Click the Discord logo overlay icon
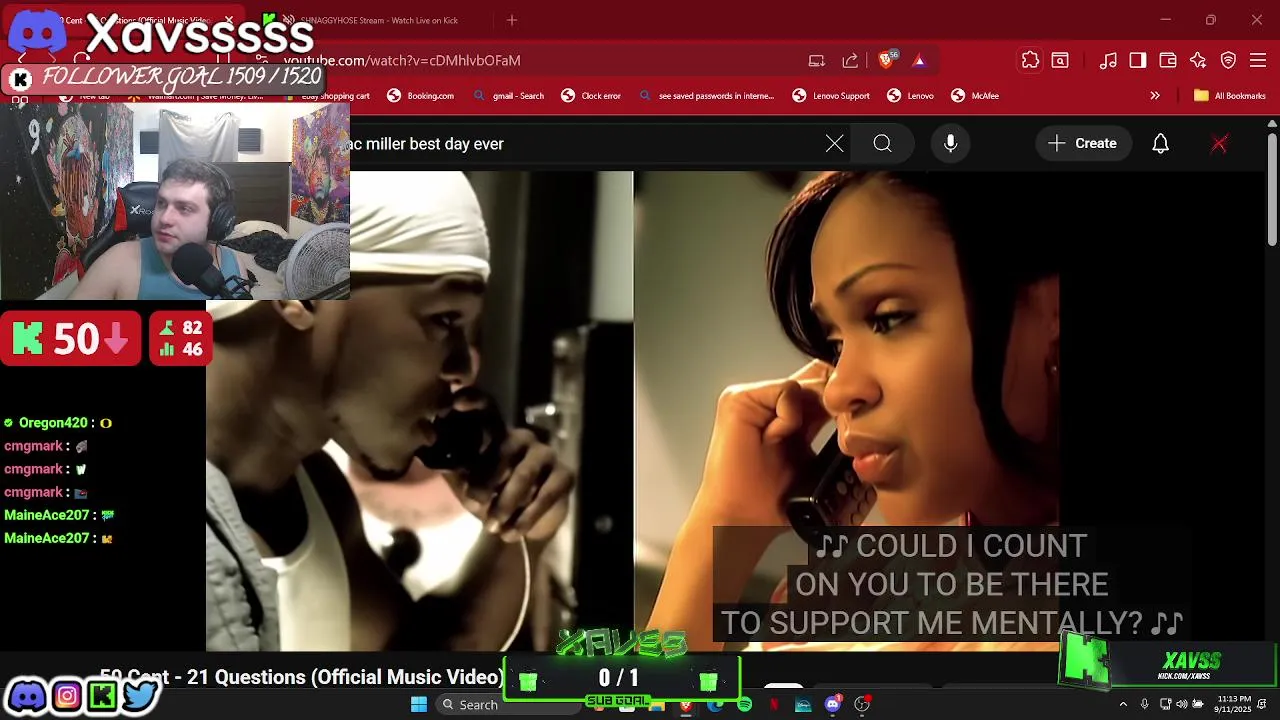 click(27, 695)
